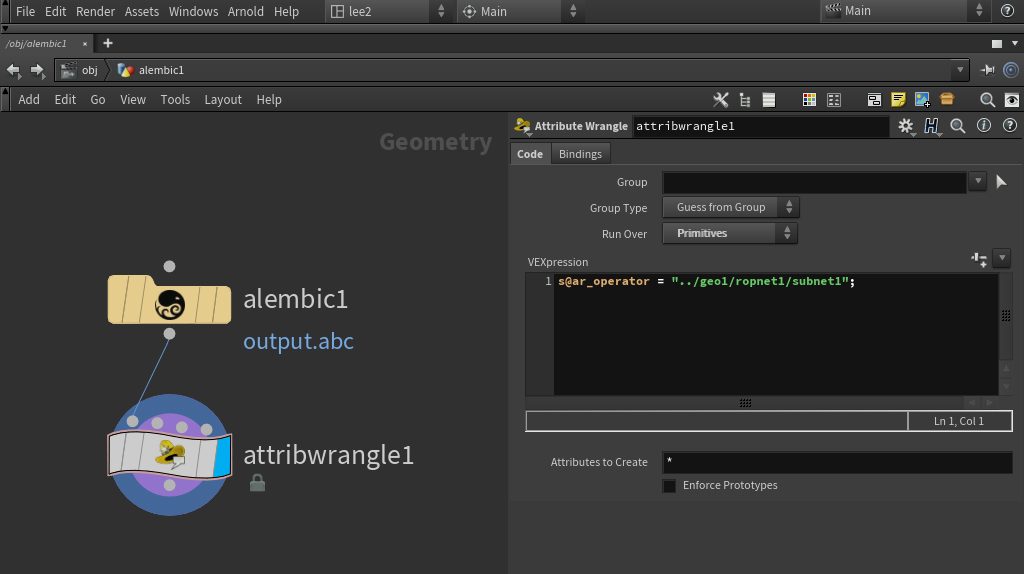The width and height of the screenshot is (1024, 574).
Task: Navigate back with the left arrow icon
Action: tap(13, 70)
